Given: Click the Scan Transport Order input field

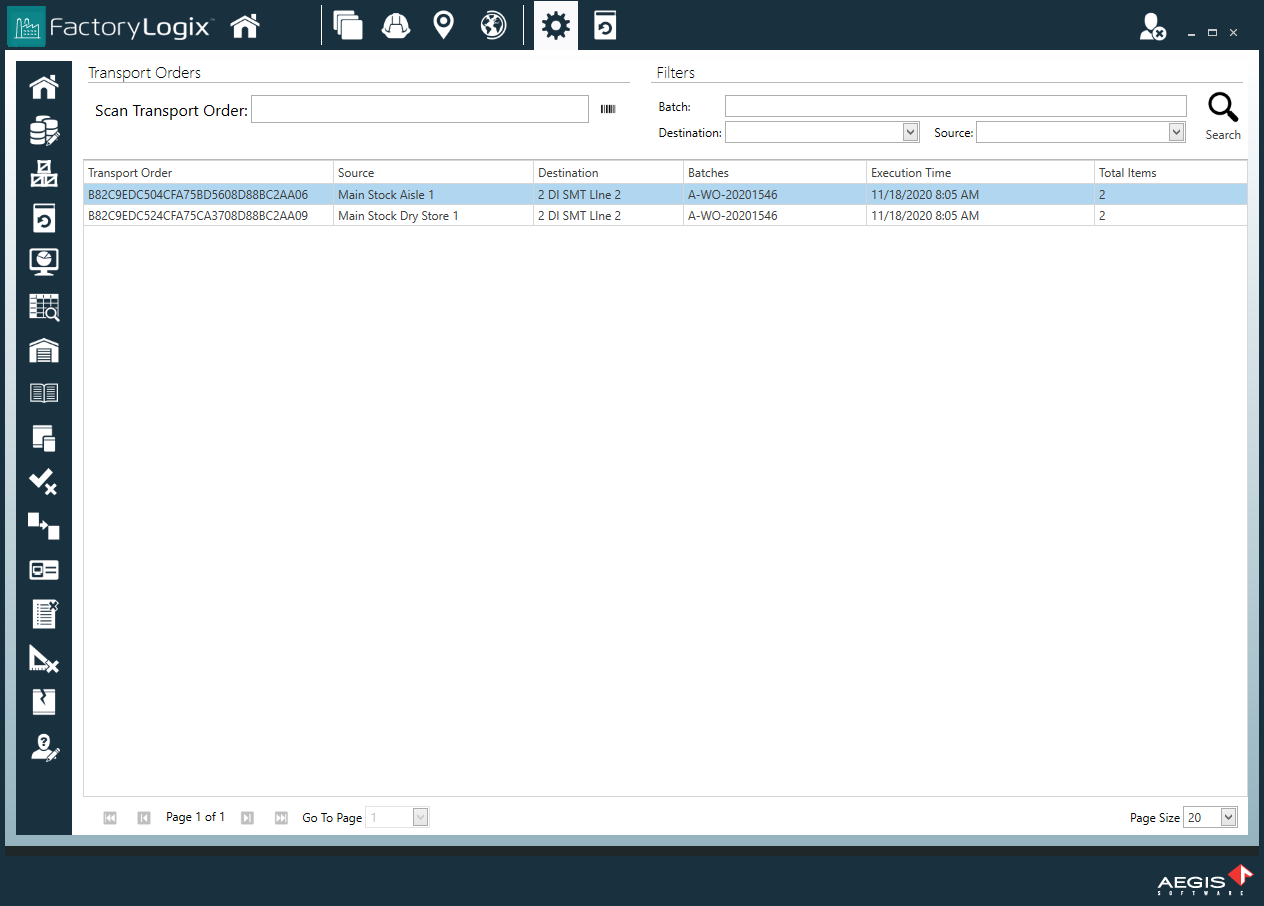Looking at the screenshot, I should pyautogui.click(x=419, y=109).
